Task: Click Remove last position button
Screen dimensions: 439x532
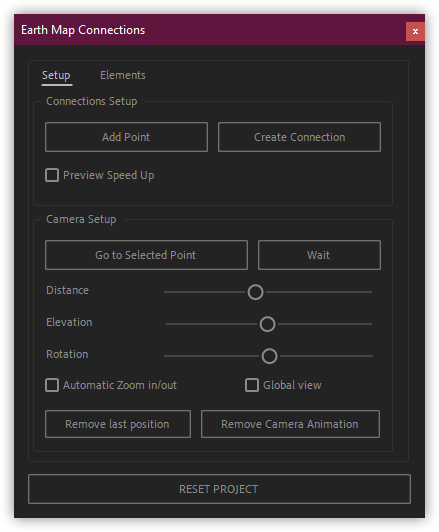Action: [118, 424]
